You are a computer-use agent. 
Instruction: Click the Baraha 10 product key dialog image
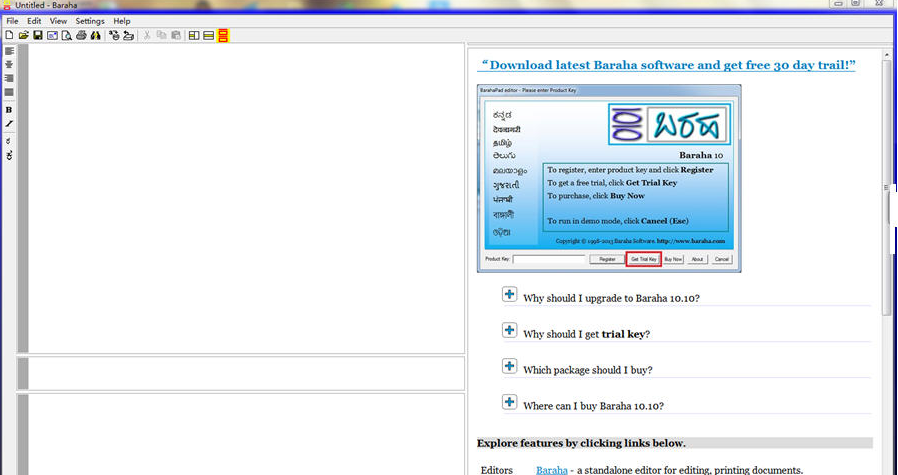click(x=609, y=178)
